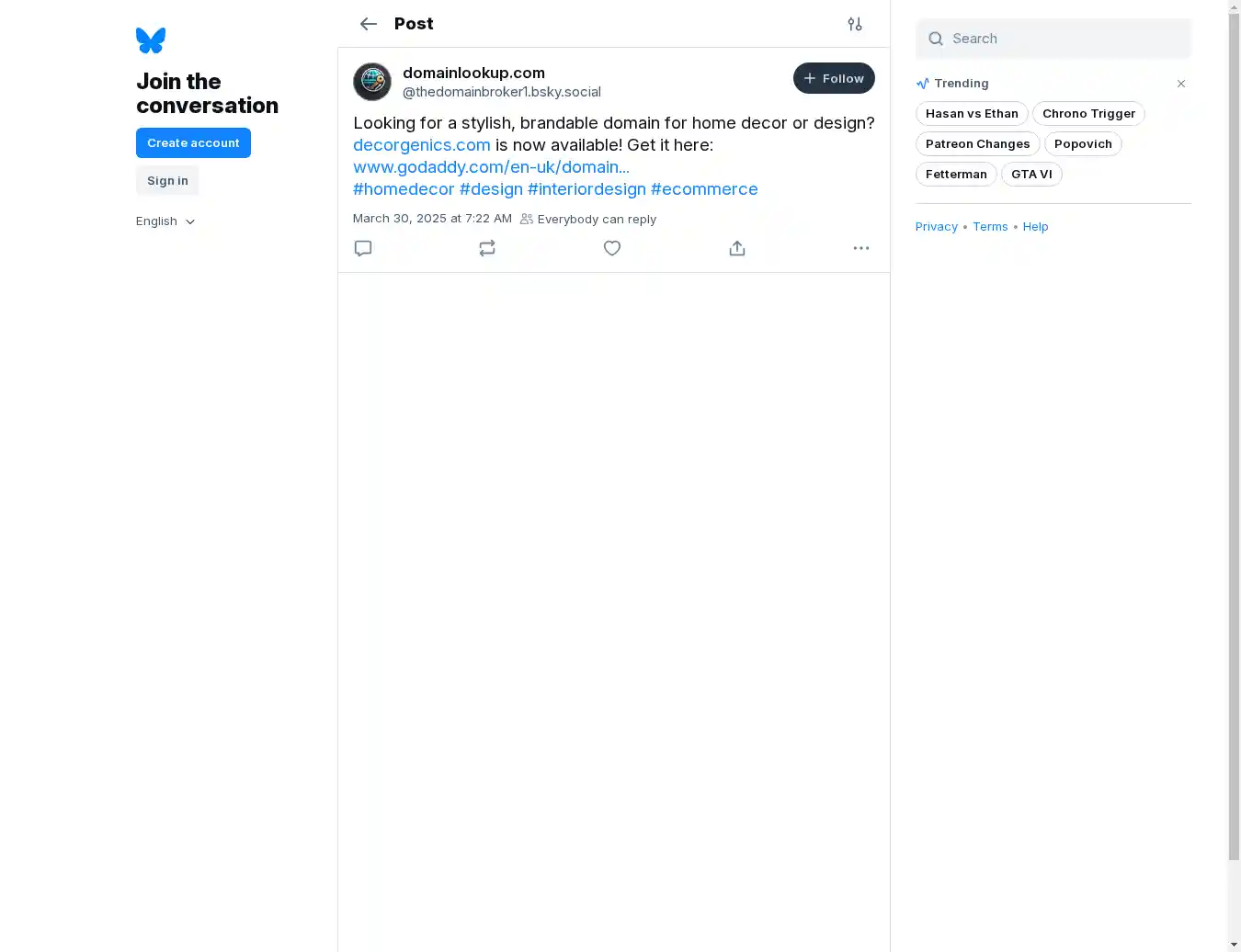Click the Sign in button

tap(167, 181)
